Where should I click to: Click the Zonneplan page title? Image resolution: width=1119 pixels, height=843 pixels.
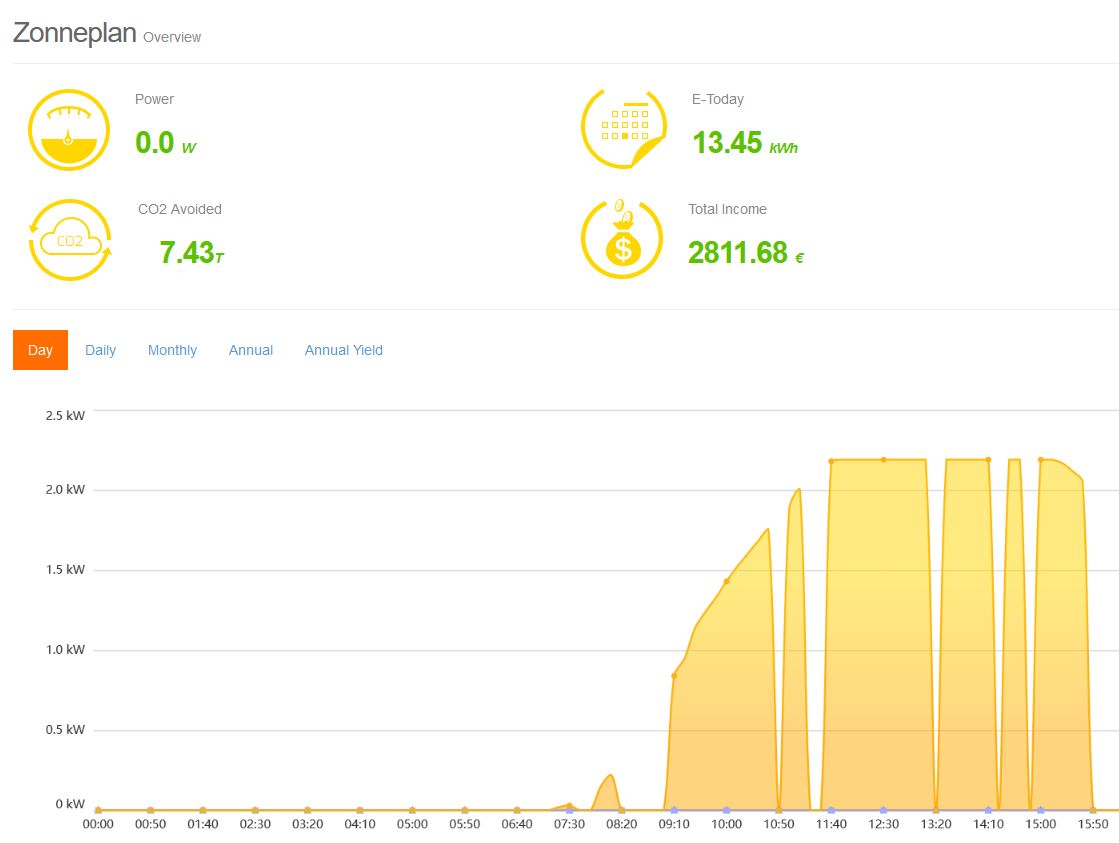pos(74,32)
